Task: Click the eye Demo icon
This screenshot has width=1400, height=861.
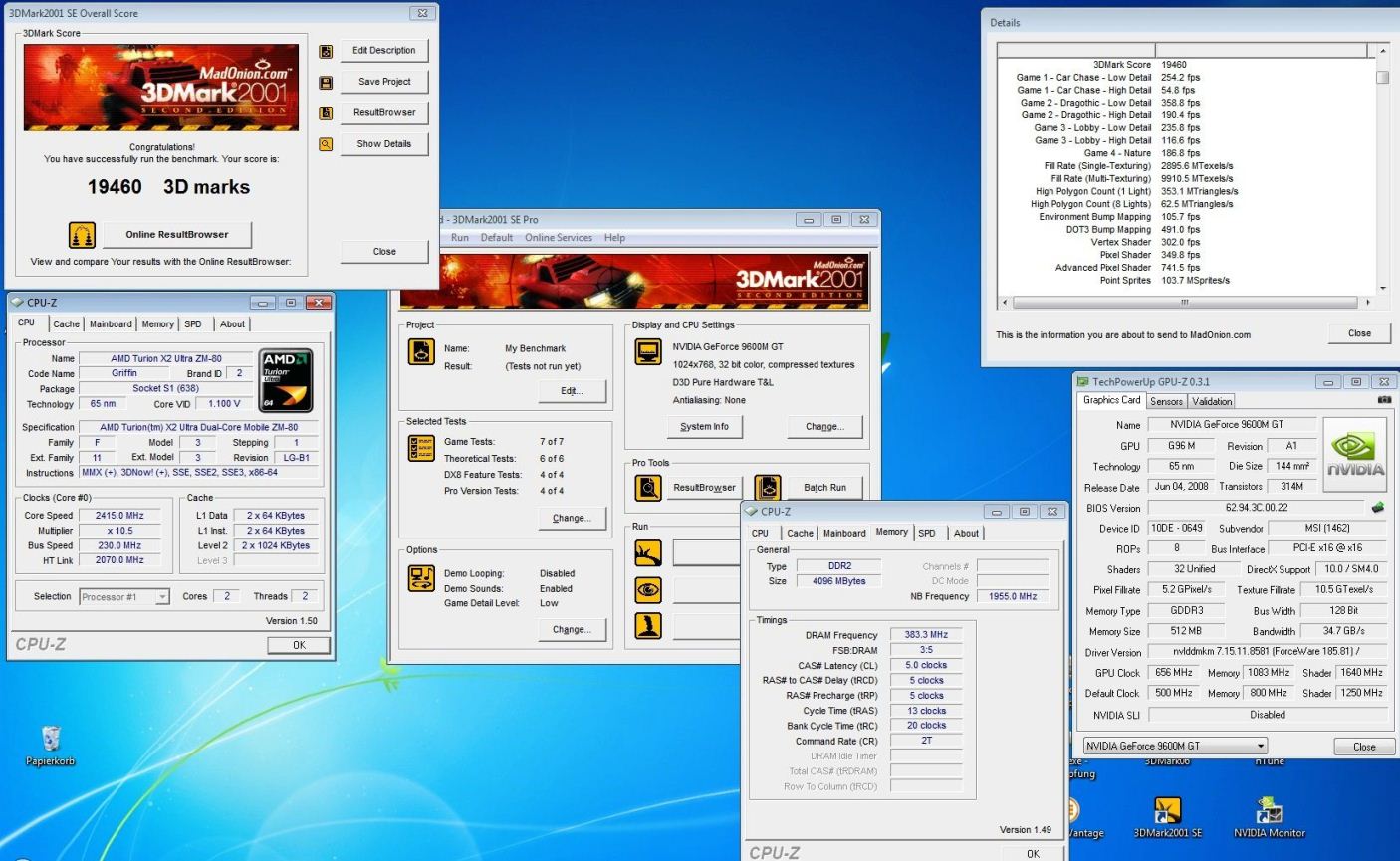Action: [648, 590]
